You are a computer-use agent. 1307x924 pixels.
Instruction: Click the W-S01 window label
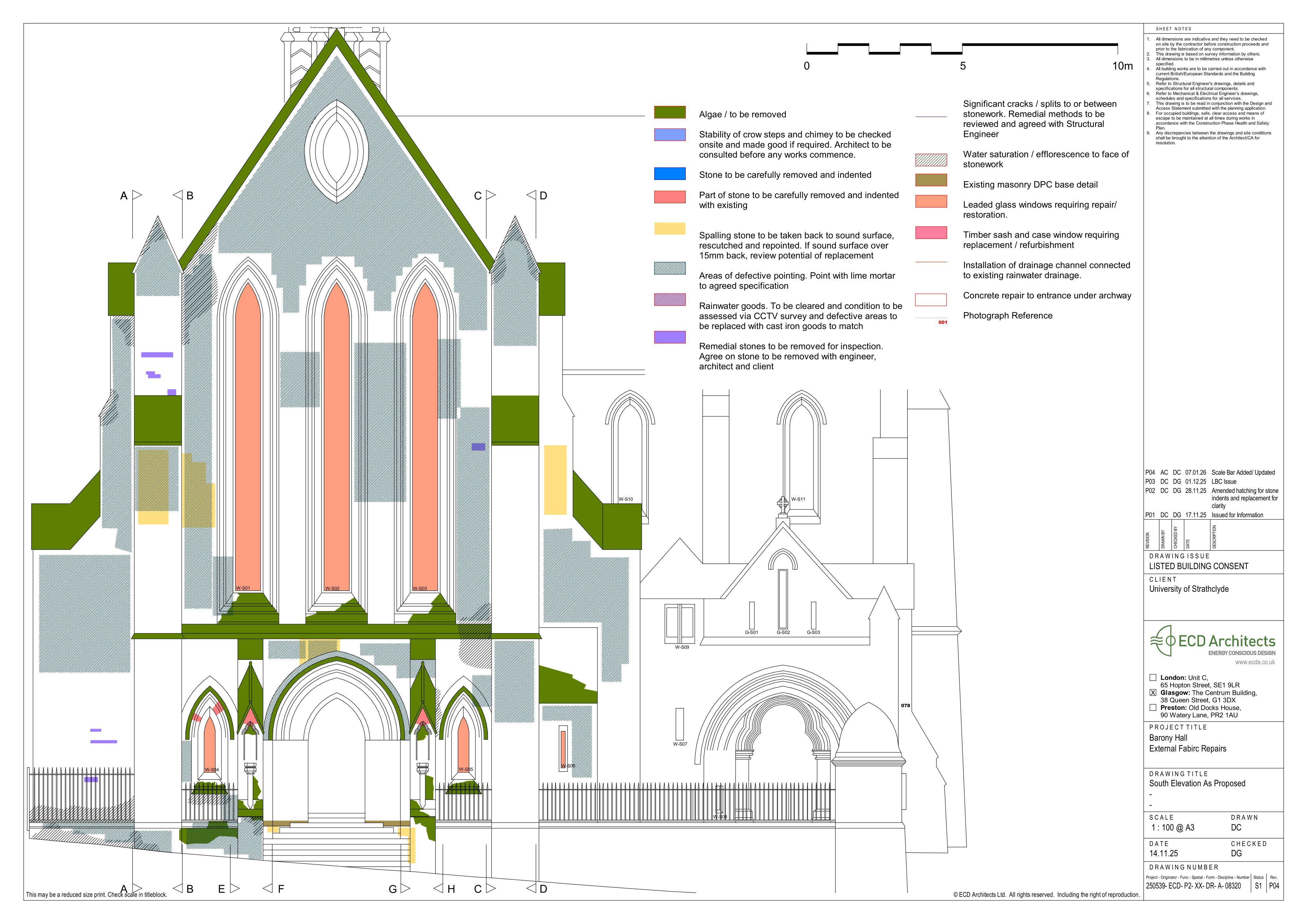(x=243, y=588)
